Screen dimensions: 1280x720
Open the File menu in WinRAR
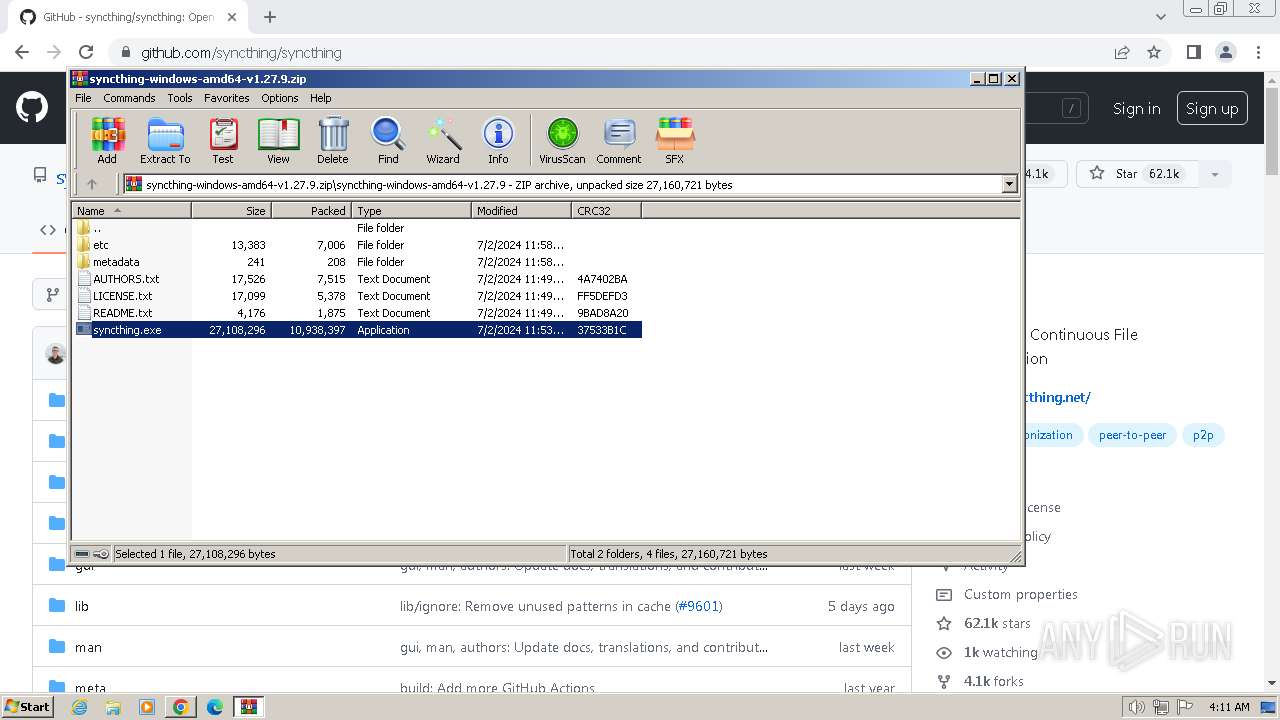(83, 98)
